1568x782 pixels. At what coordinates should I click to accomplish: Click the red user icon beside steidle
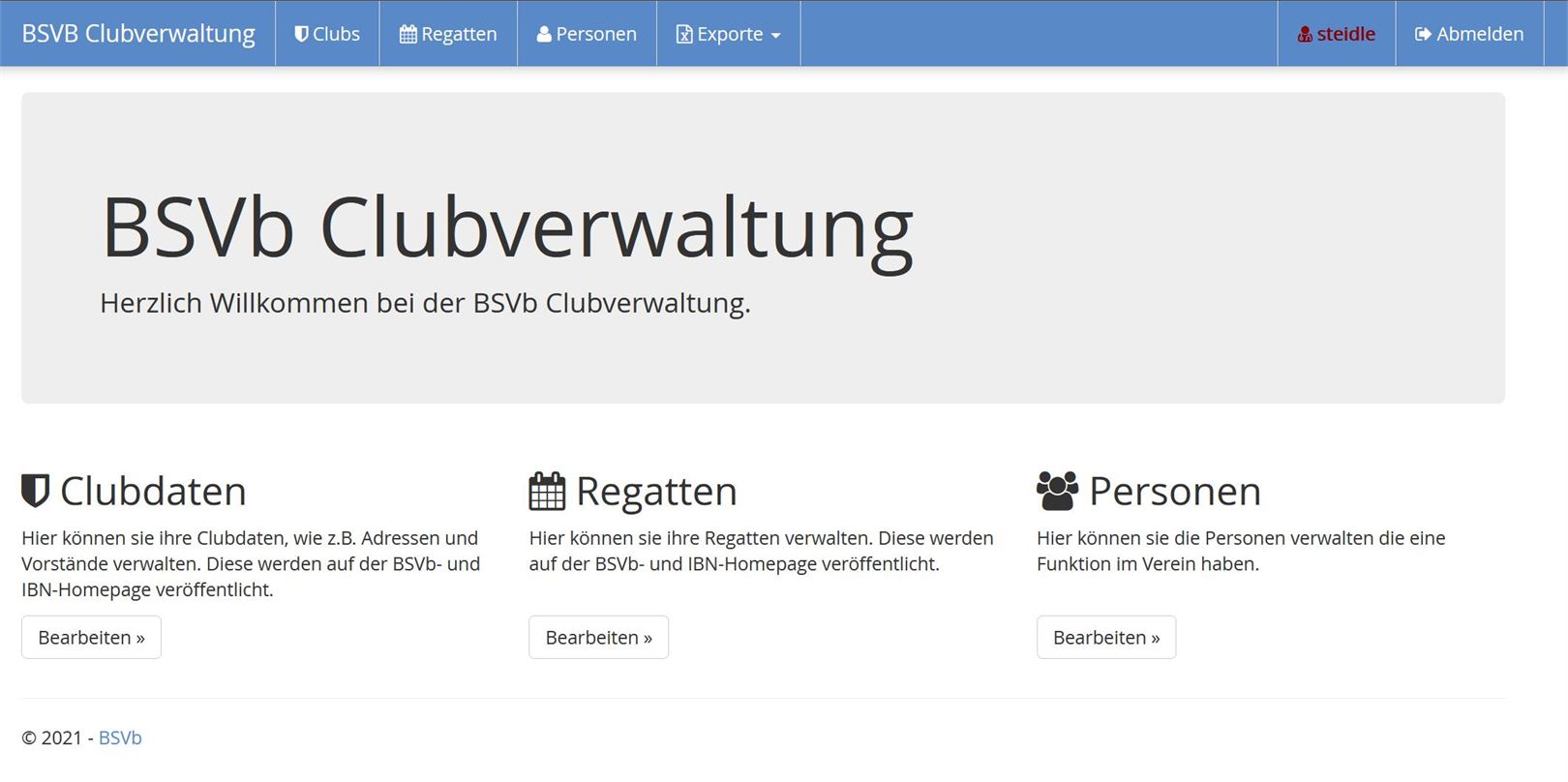click(x=1305, y=34)
